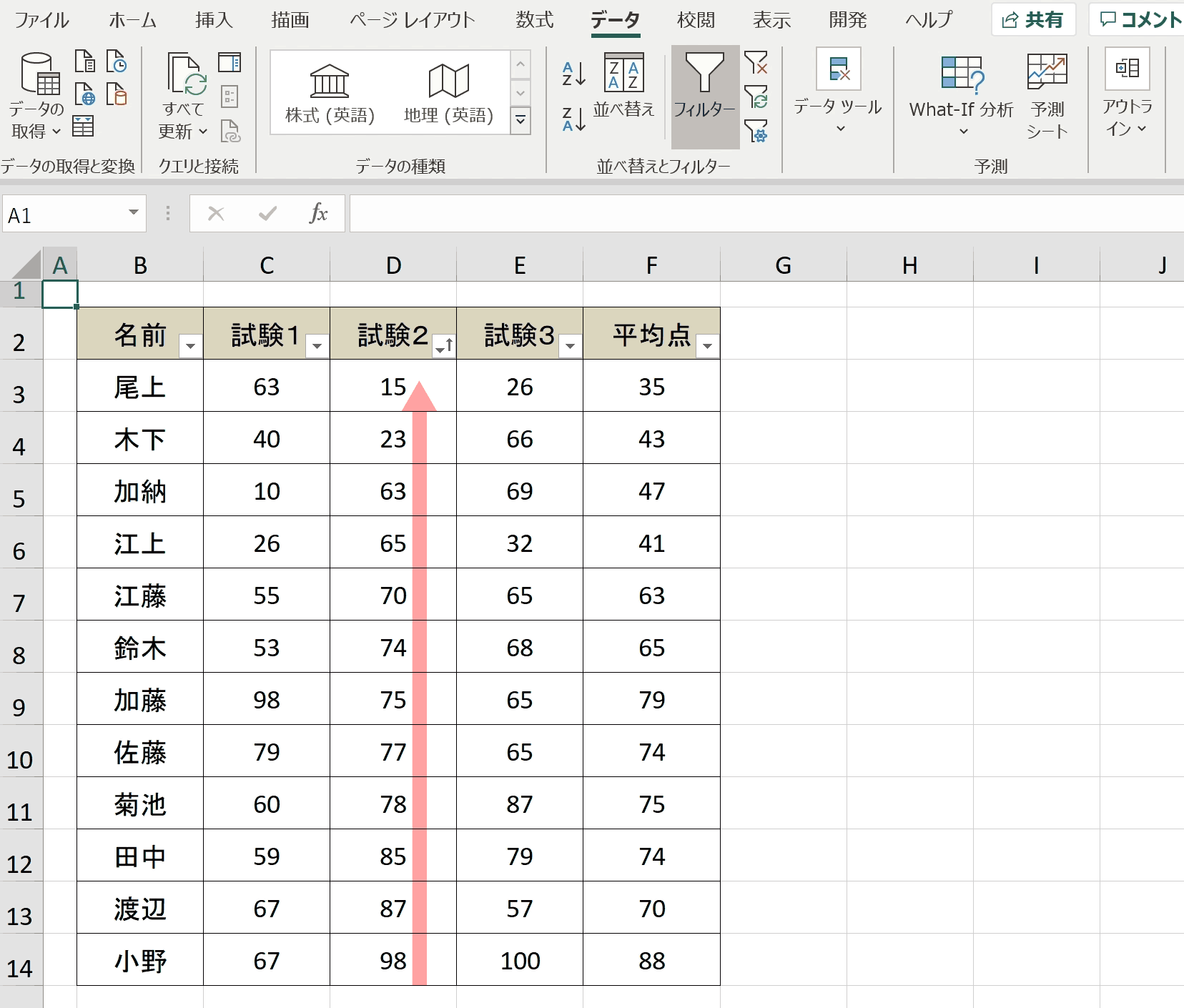
Task: Open the 平均点 column filter dropdown
Action: click(x=707, y=347)
